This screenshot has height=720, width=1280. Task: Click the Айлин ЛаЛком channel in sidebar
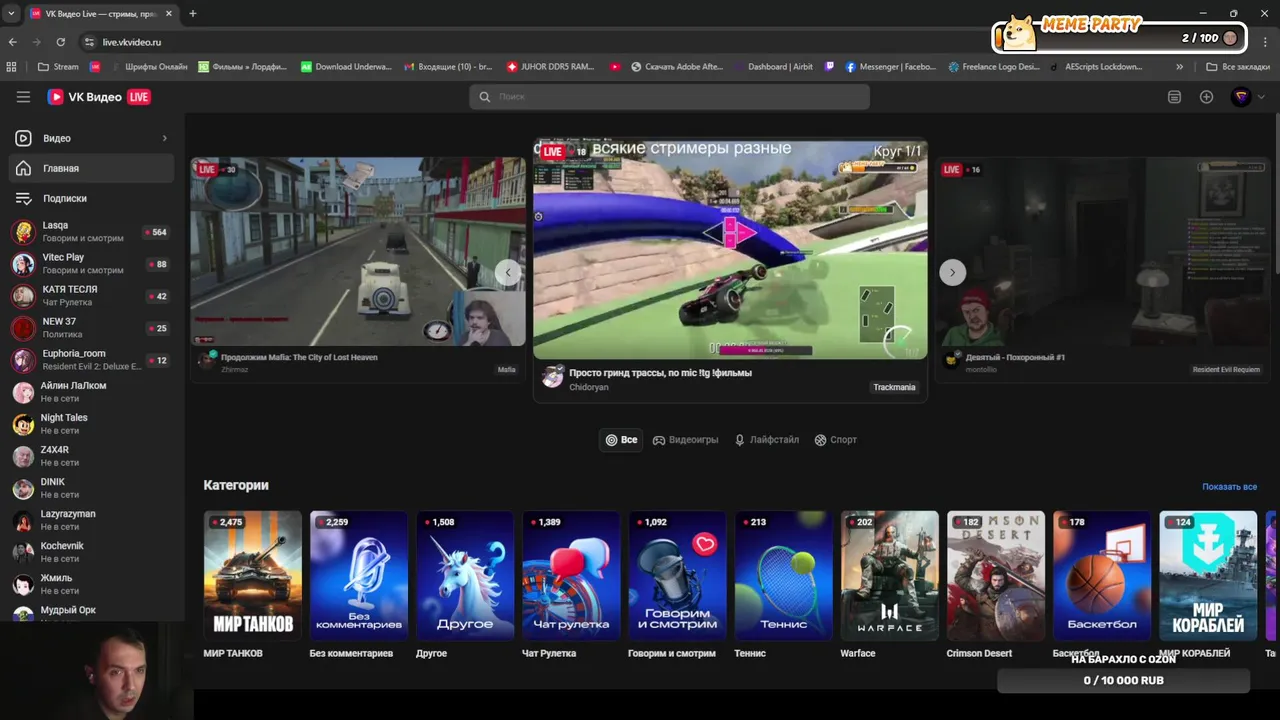point(91,392)
